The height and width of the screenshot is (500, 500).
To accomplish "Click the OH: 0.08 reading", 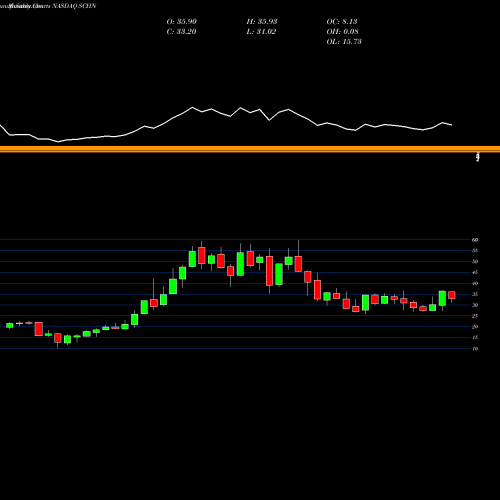I will coord(343,31).
